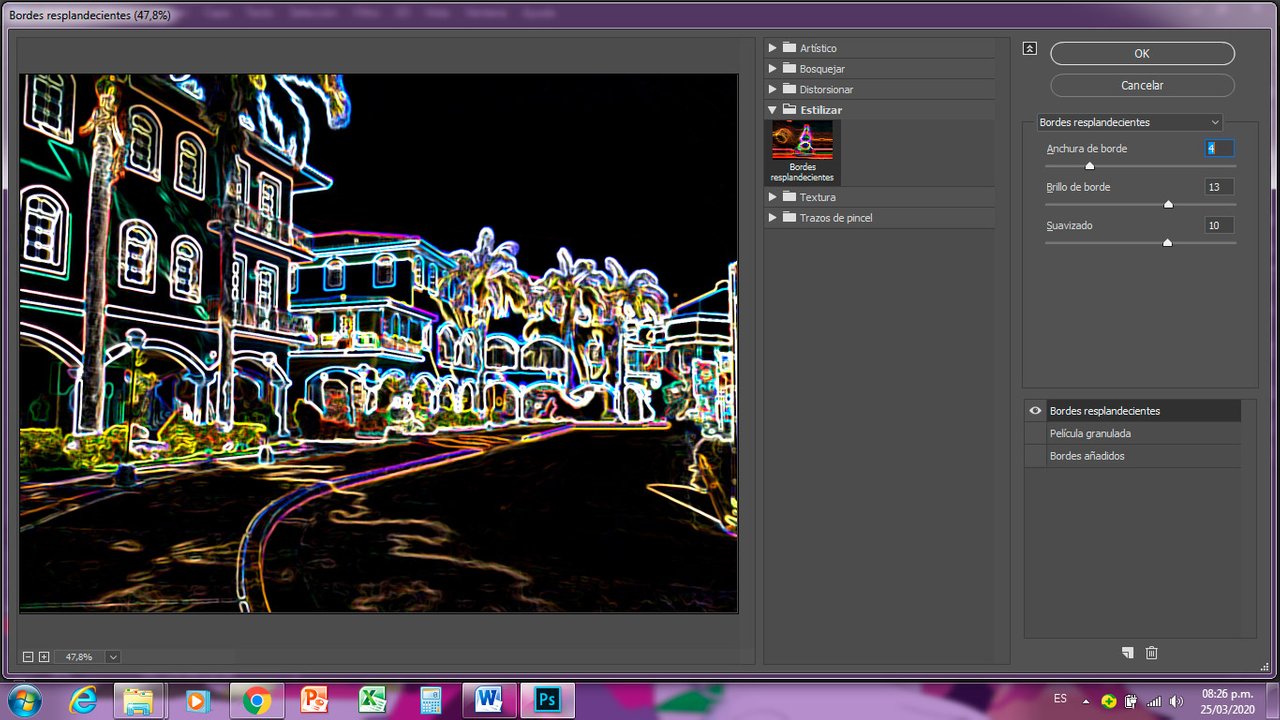Click the Cancelar button

(1142, 85)
